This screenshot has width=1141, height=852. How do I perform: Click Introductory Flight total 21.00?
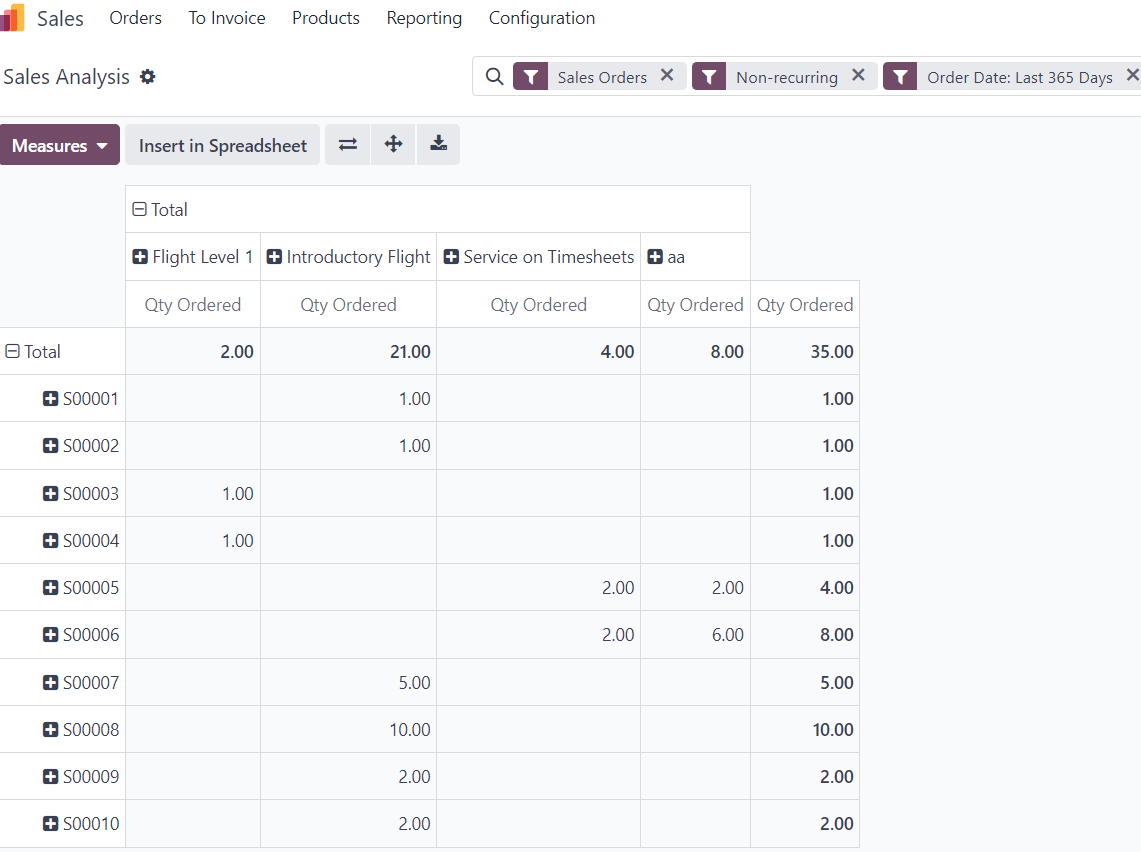349,351
